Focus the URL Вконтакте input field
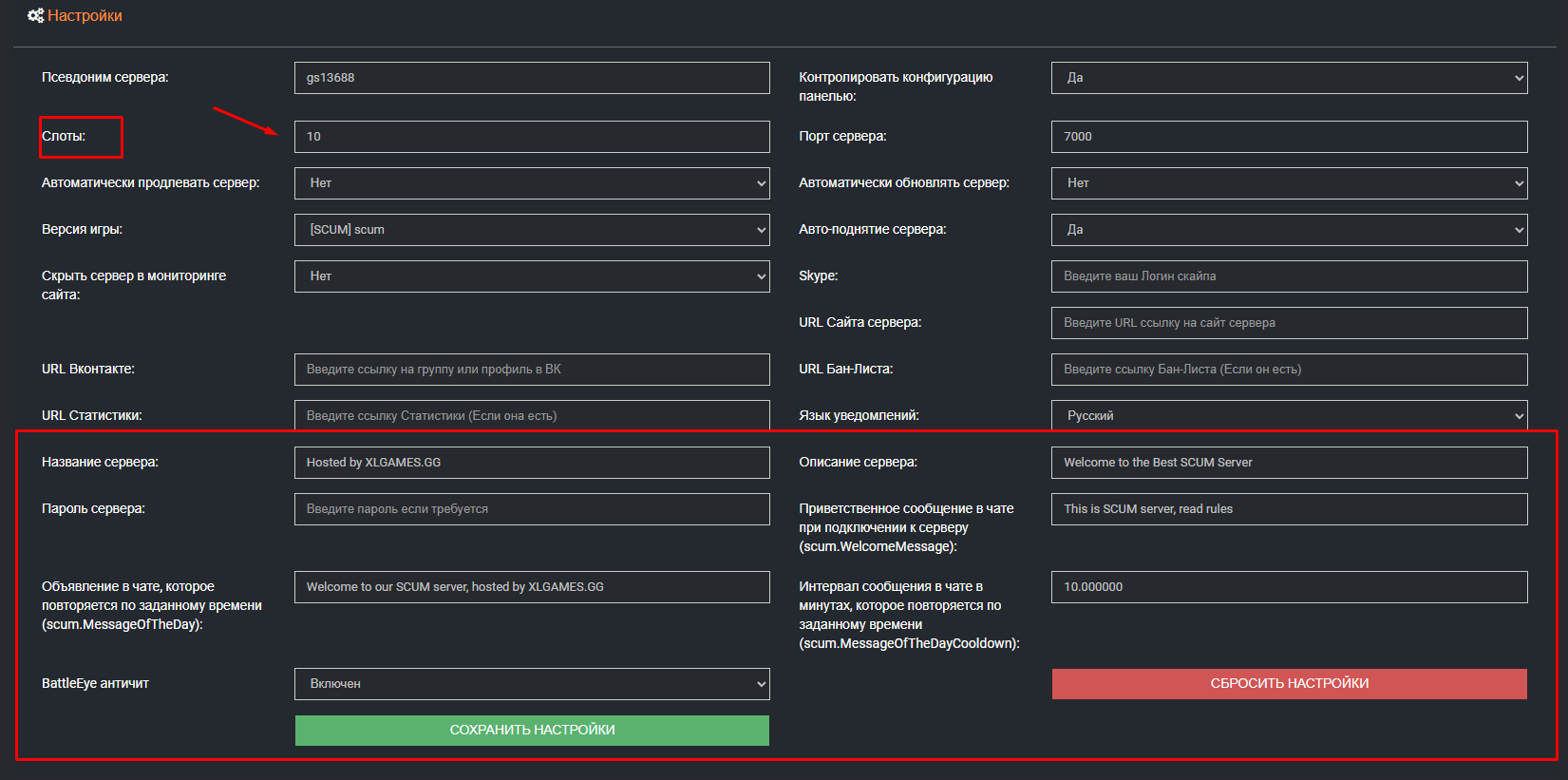Image resolution: width=1568 pixels, height=780 pixels. point(532,370)
